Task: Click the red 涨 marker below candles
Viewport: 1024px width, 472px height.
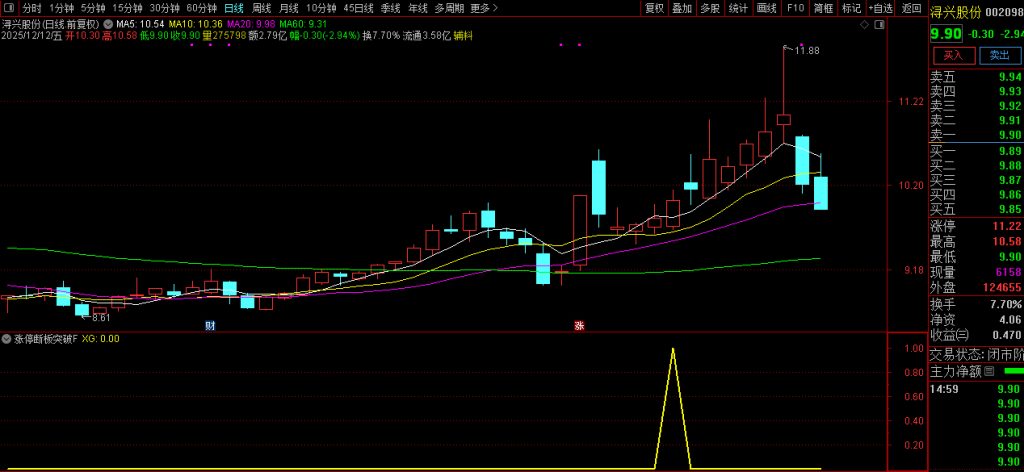Action: point(578,325)
